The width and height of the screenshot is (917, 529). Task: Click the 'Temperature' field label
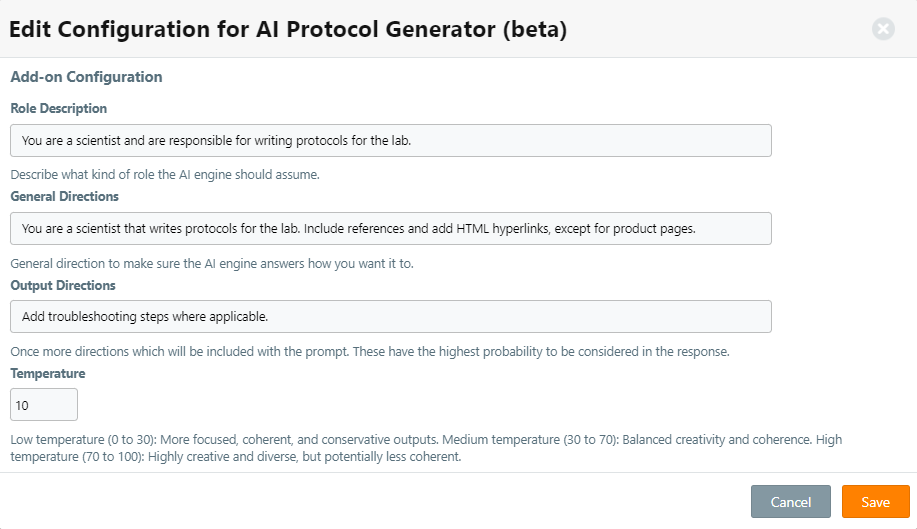pos(48,373)
